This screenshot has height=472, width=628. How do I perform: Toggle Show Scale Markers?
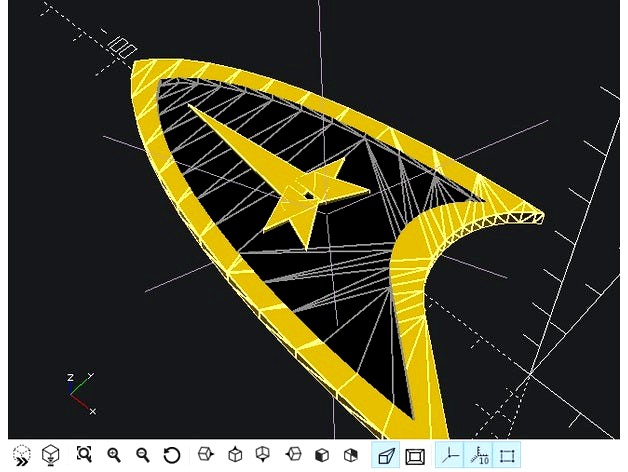click(x=479, y=455)
